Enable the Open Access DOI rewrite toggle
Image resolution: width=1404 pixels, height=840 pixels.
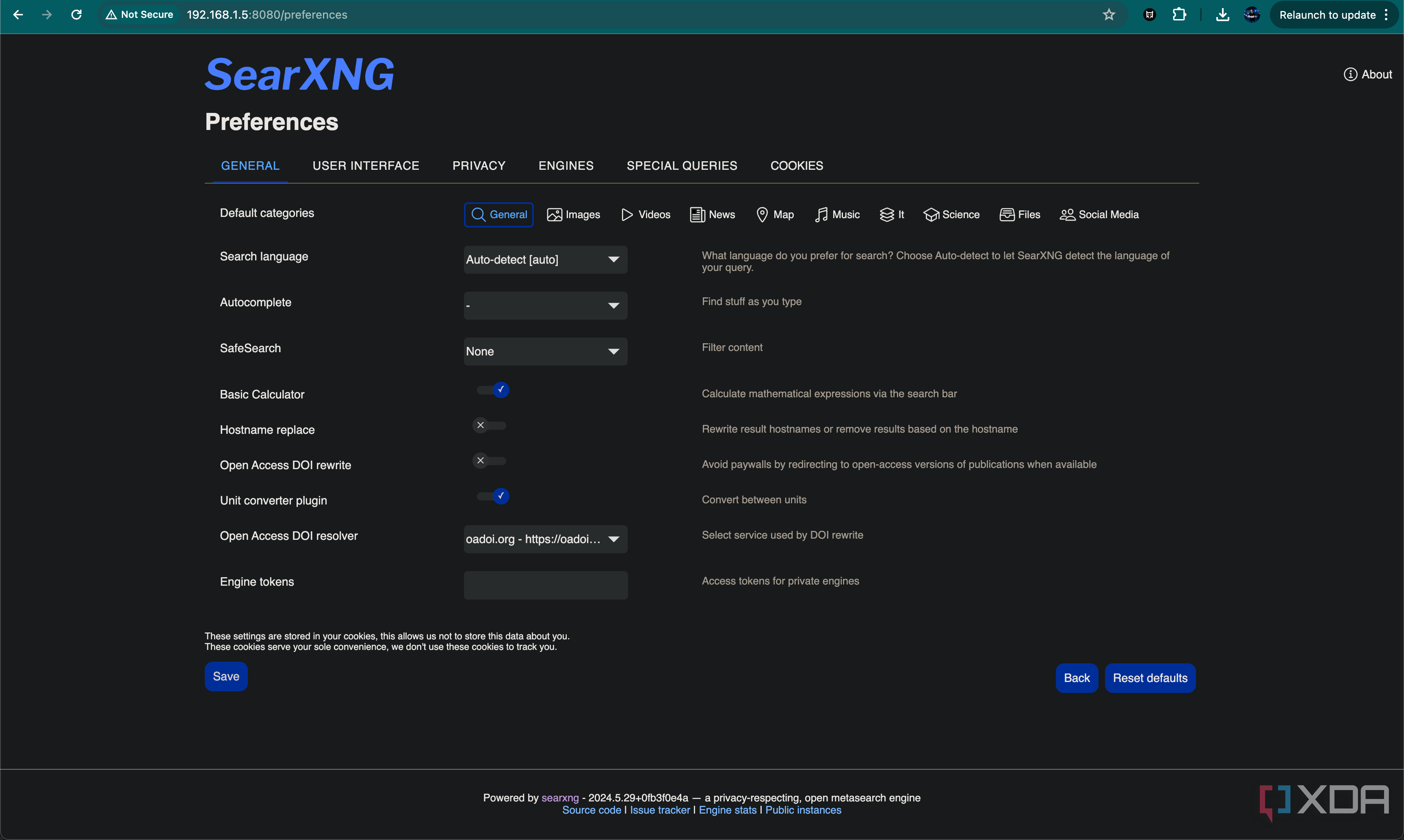(490, 461)
